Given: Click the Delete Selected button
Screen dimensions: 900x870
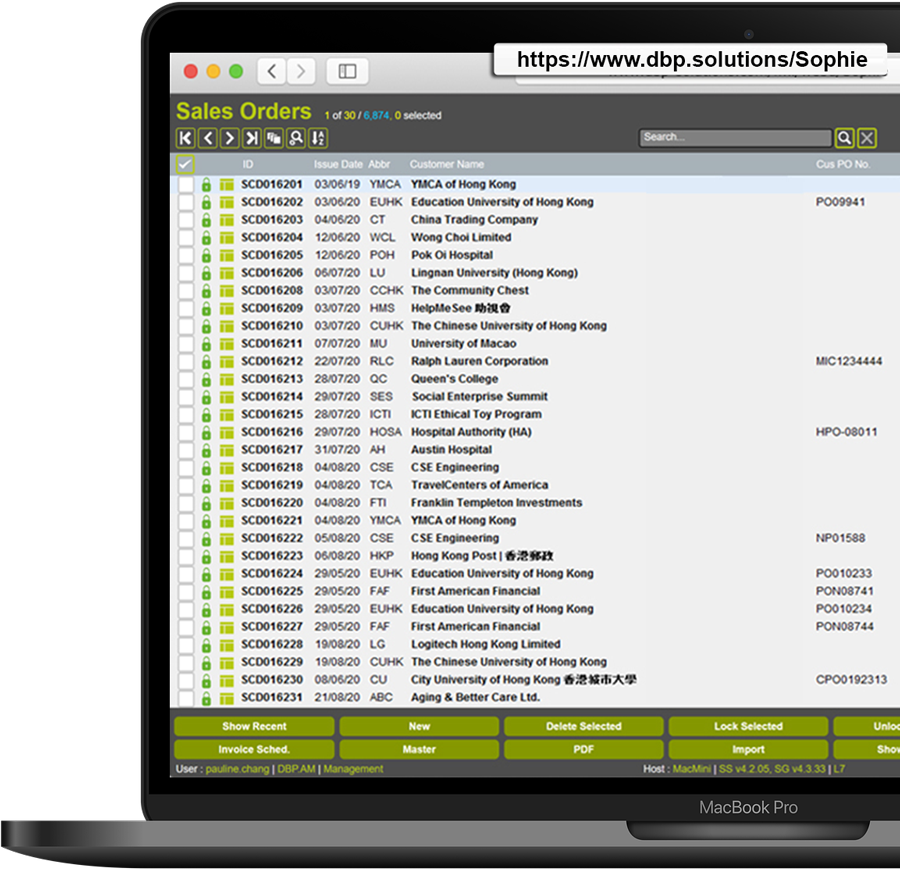Looking at the screenshot, I should (583, 727).
